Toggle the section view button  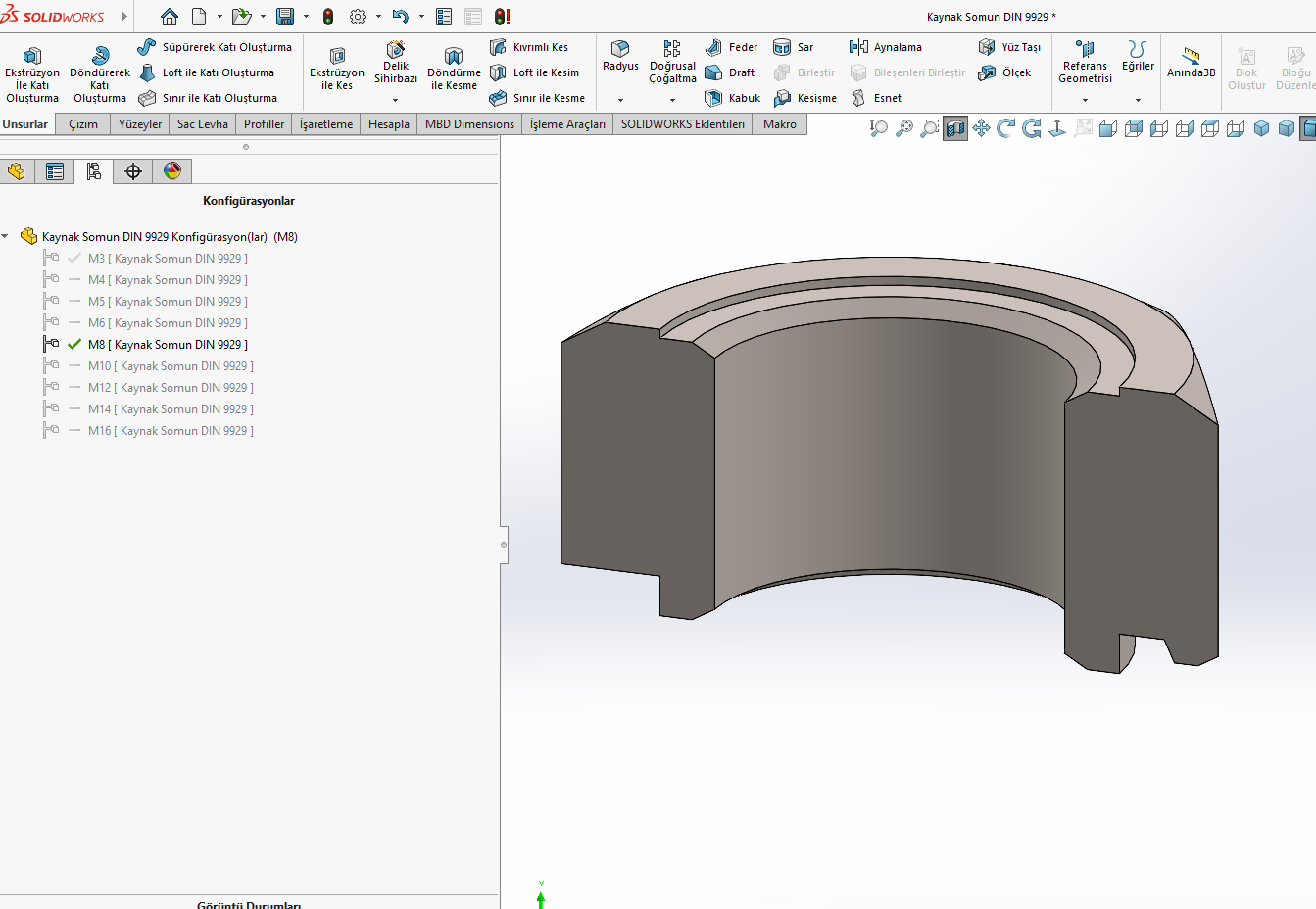(x=955, y=128)
